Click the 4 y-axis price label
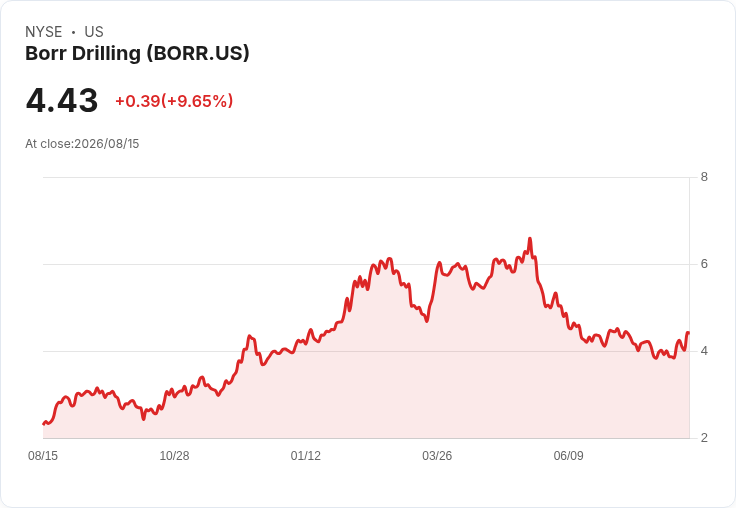 704,351
